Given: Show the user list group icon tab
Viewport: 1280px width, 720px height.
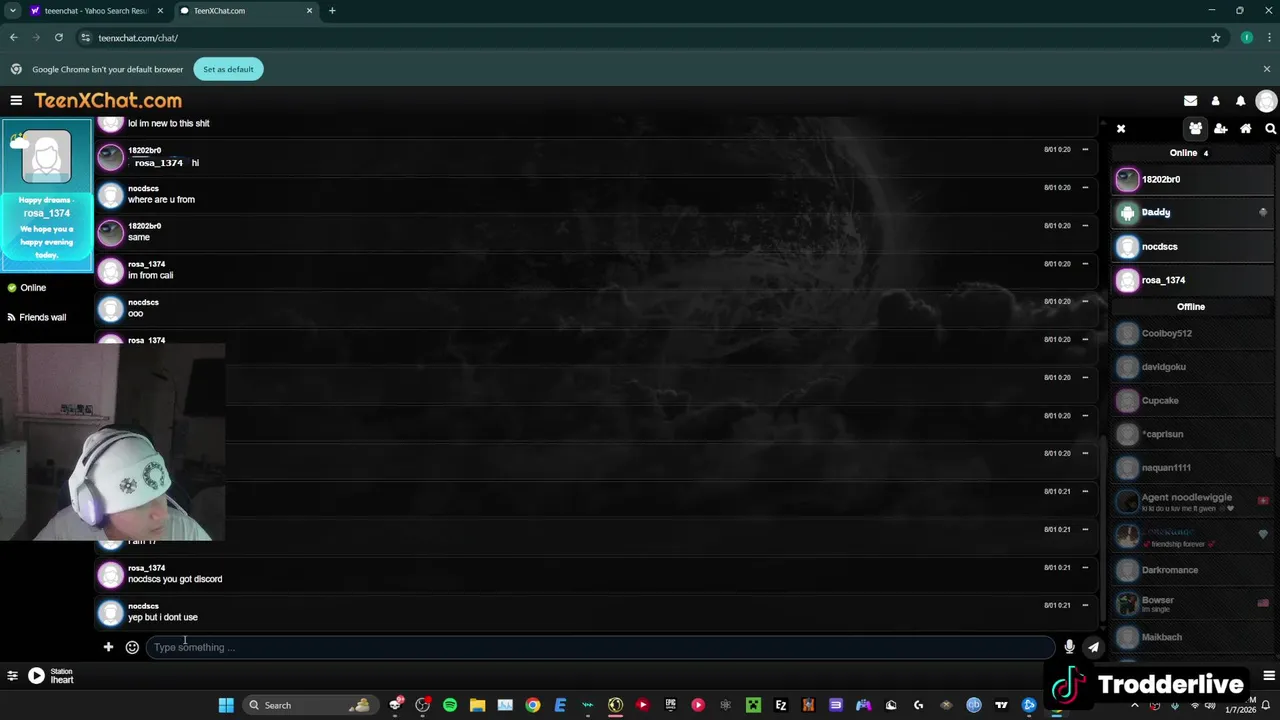Looking at the screenshot, I should pyautogui.click(x=1195, y=129).
